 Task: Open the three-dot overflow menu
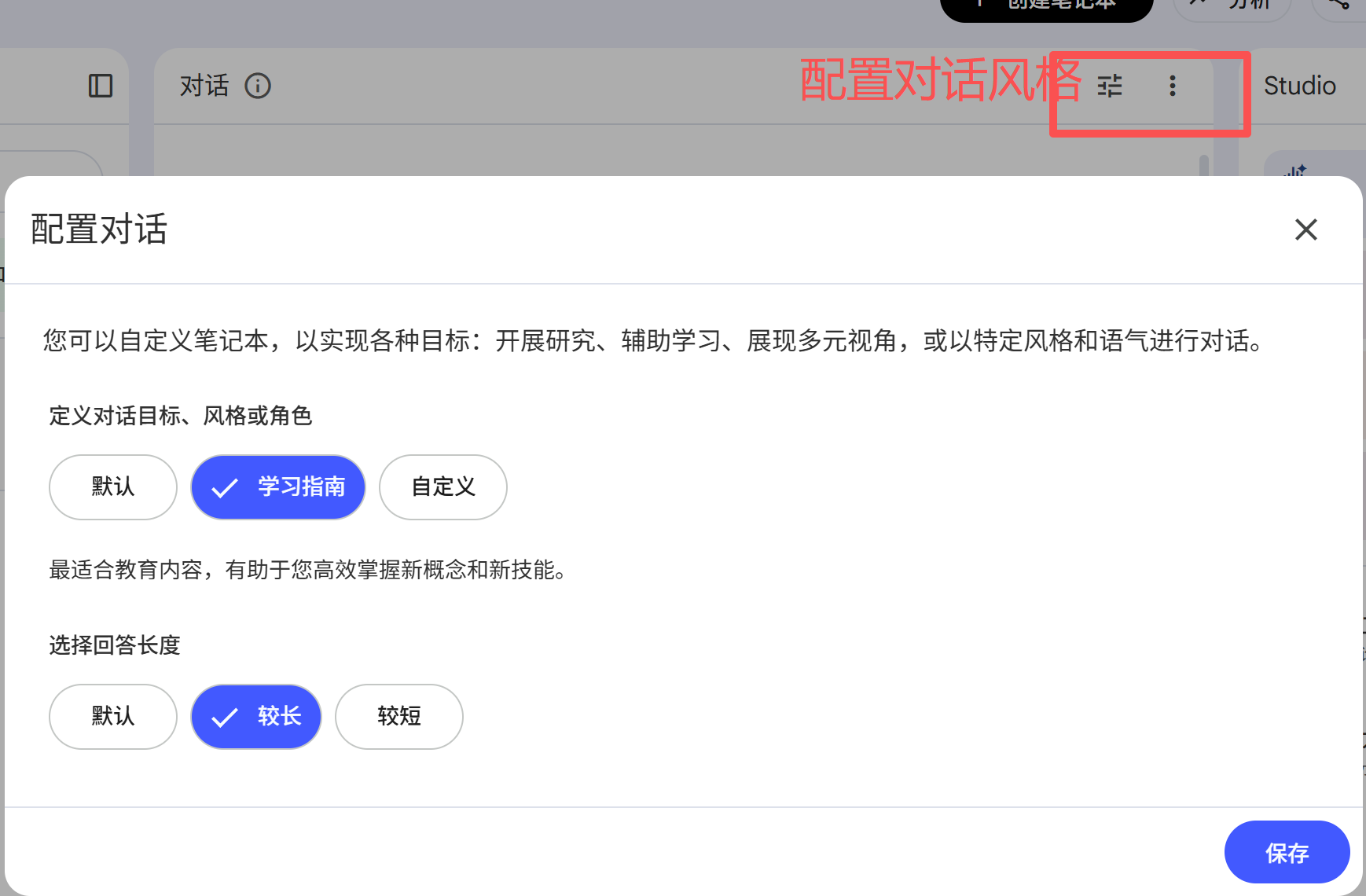(1173, 86)
